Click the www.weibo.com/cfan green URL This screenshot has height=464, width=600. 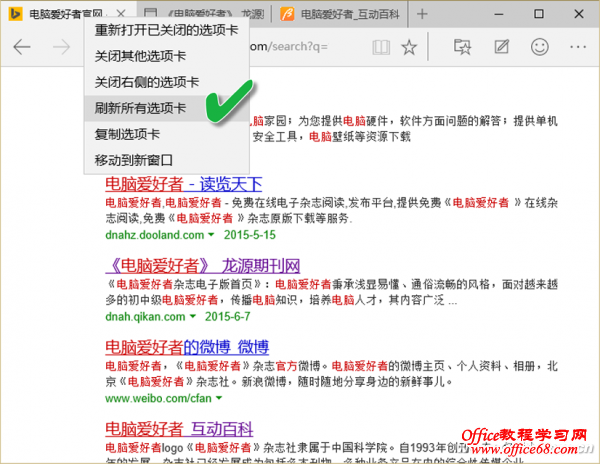click(x=158, y=398)
